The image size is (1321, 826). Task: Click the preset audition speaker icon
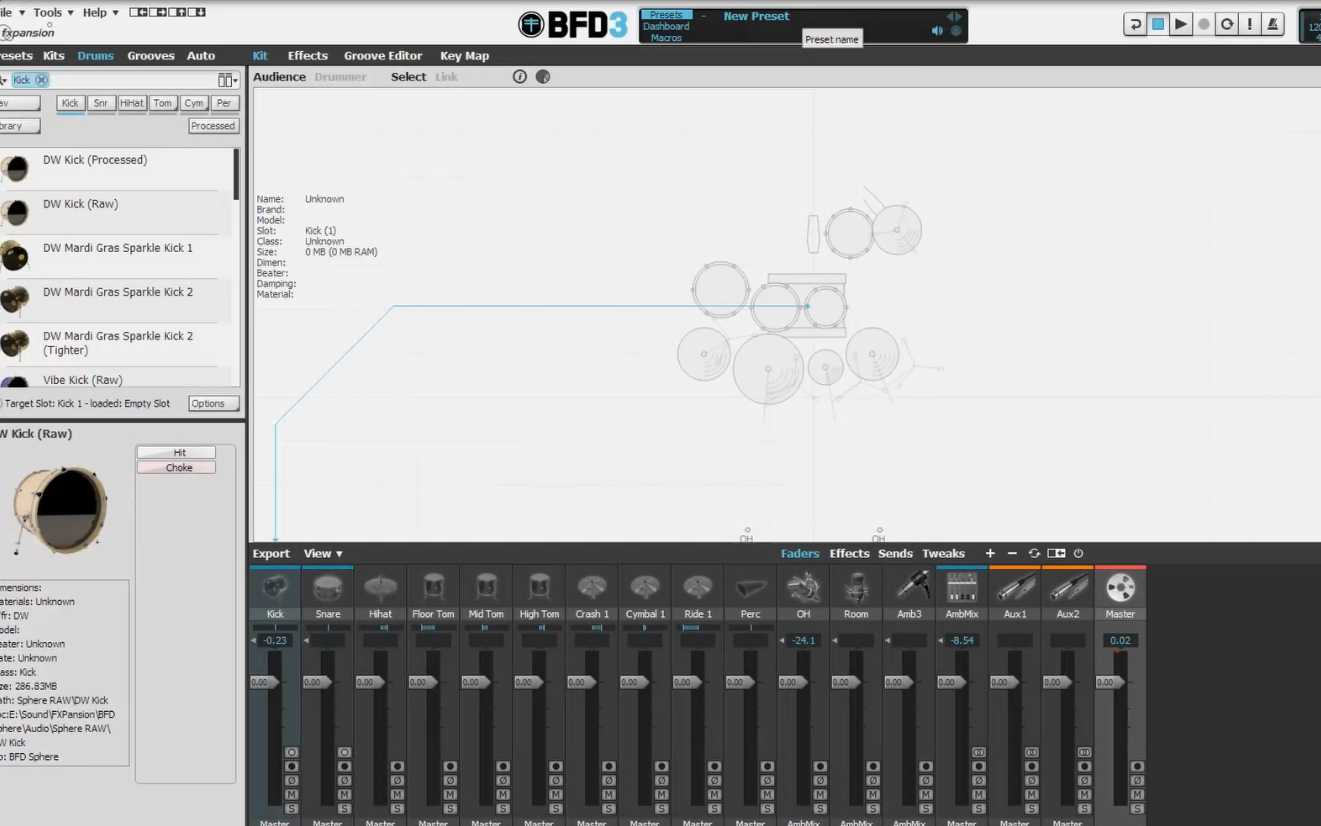pyautogui.click(x=937, y=31)
